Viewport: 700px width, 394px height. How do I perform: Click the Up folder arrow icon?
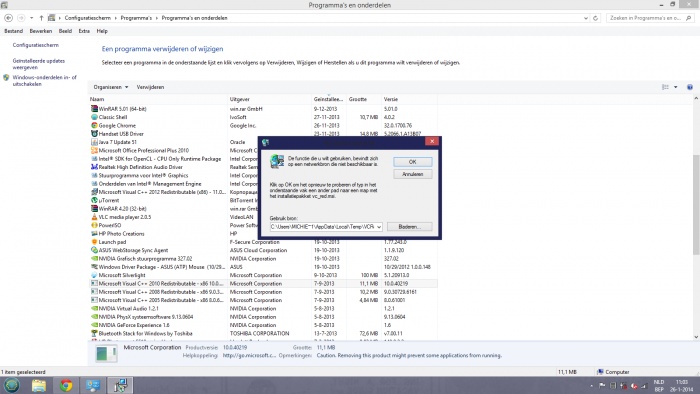41,18
